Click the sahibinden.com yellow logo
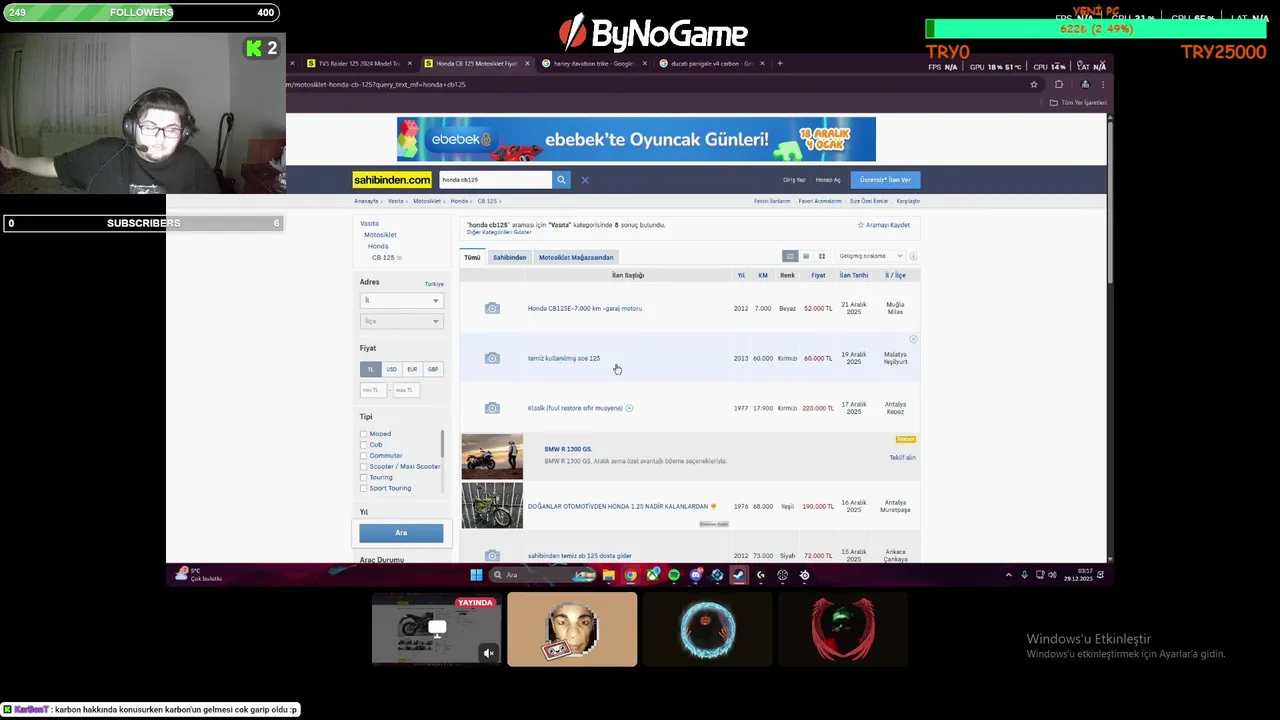 [x=392, y=180]
